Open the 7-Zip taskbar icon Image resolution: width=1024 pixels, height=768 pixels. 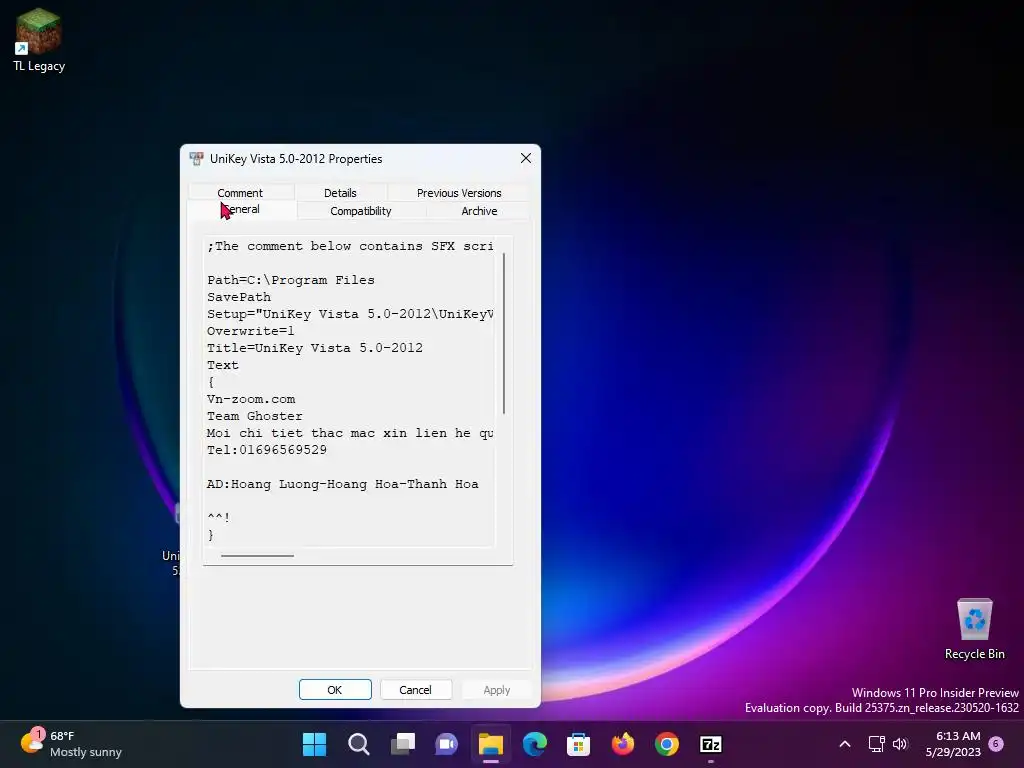click(x=711, y=744)
